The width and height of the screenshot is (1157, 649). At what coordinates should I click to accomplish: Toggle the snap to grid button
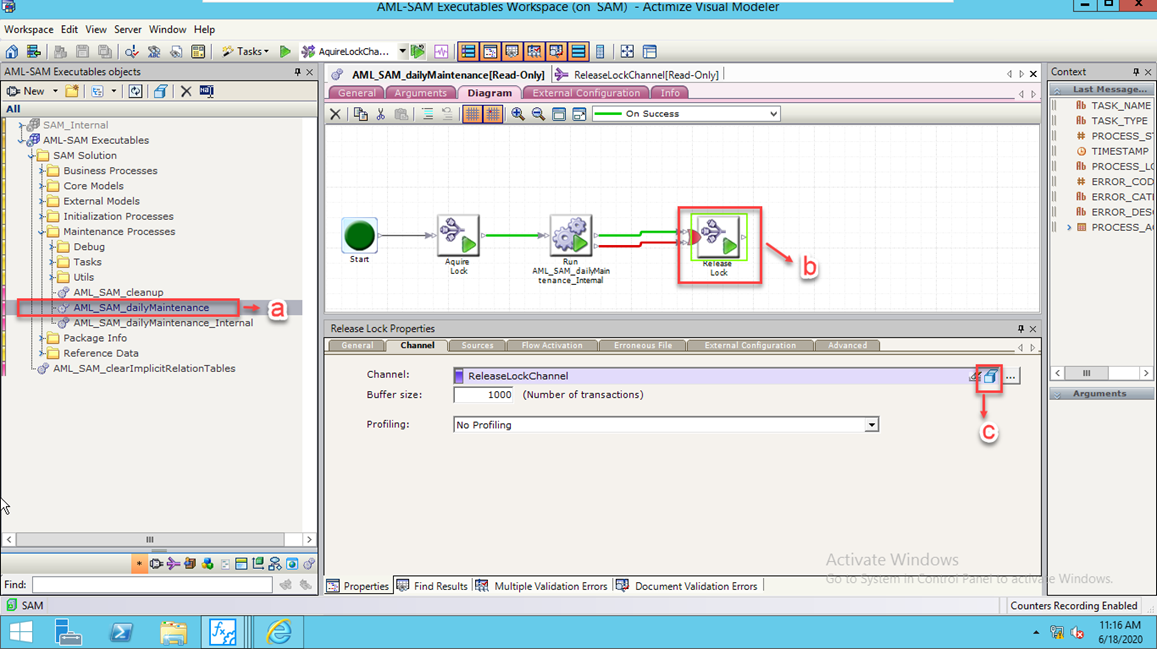click(493, 114)
